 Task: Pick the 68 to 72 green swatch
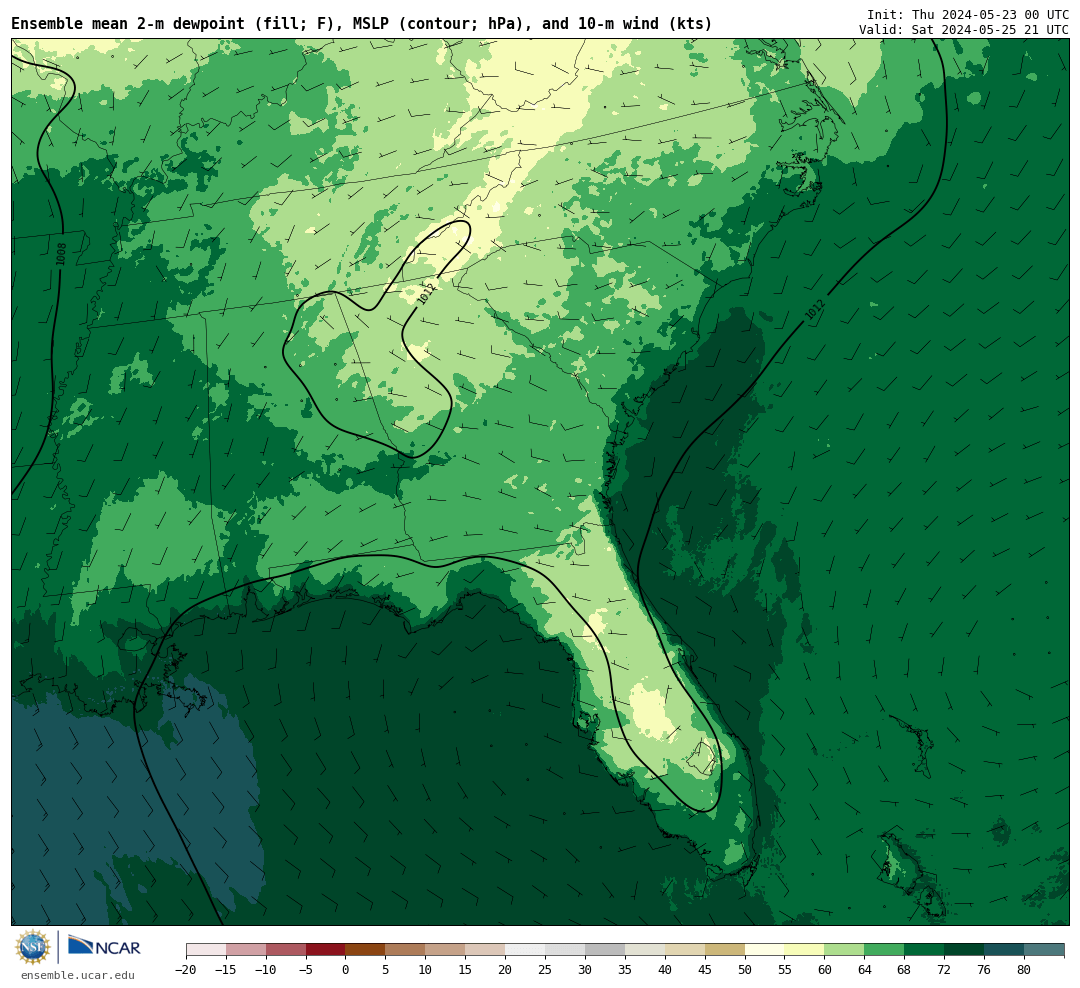[x=925, y=950]
